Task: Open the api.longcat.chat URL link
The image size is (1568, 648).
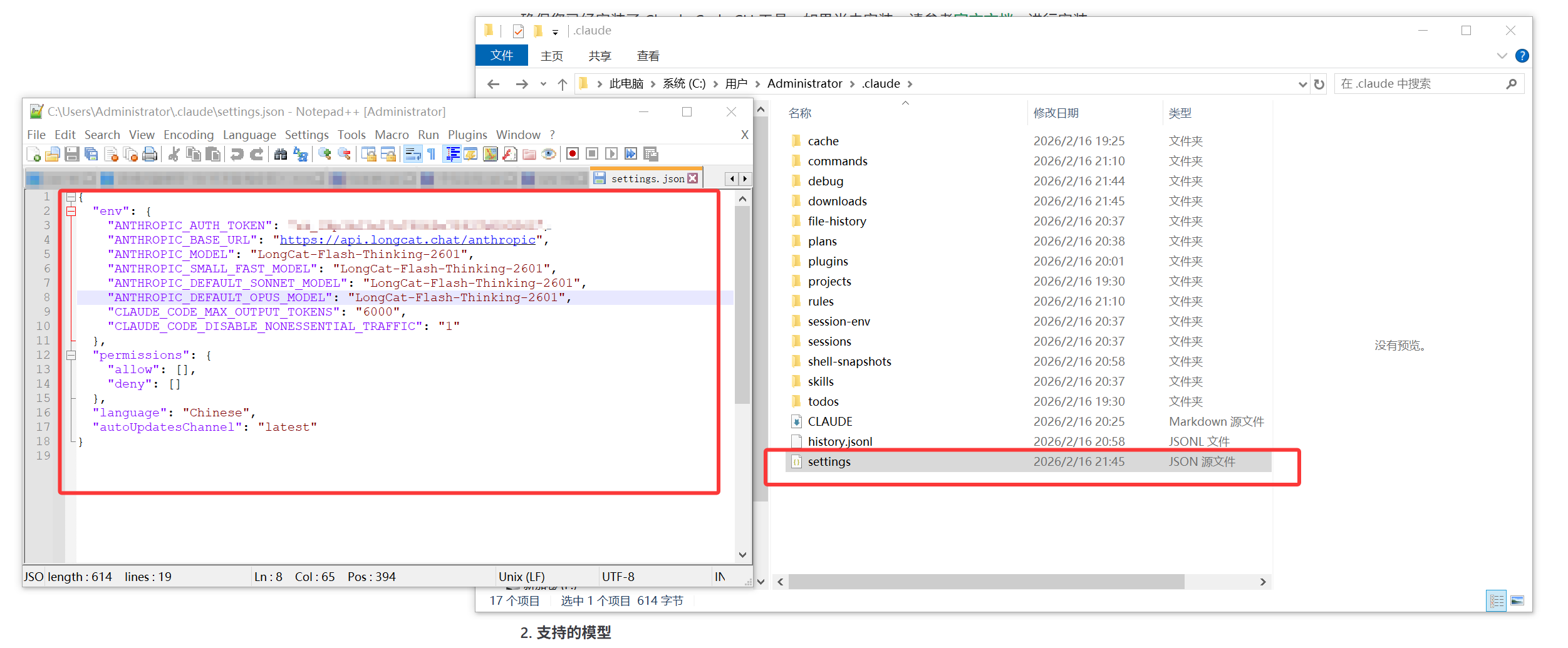Action: pos(407,240)
